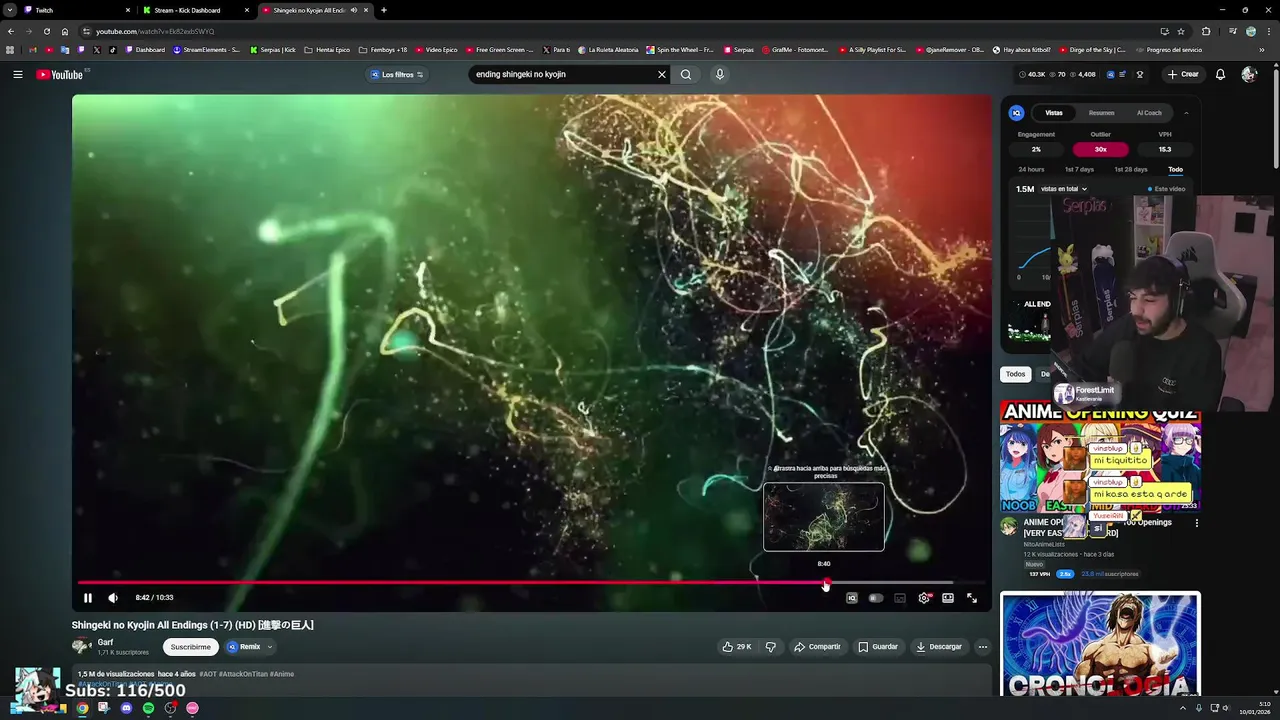The image size is (1280, 720).
Task: Switch to the Twitch browser tab
Action: [74, 10]
